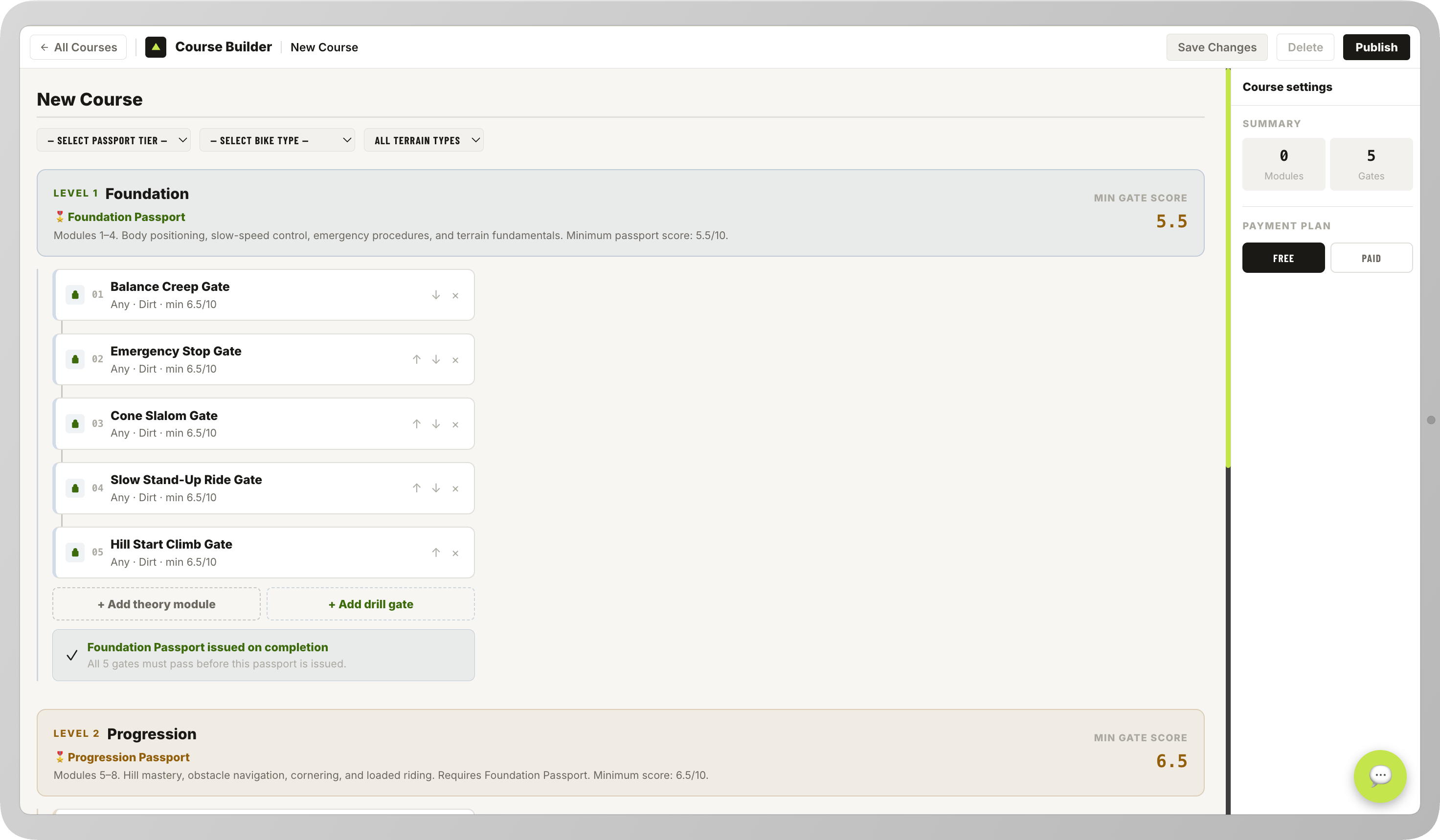Click Save Changes
The image size is (1440, 840).
coord(1216,47)
